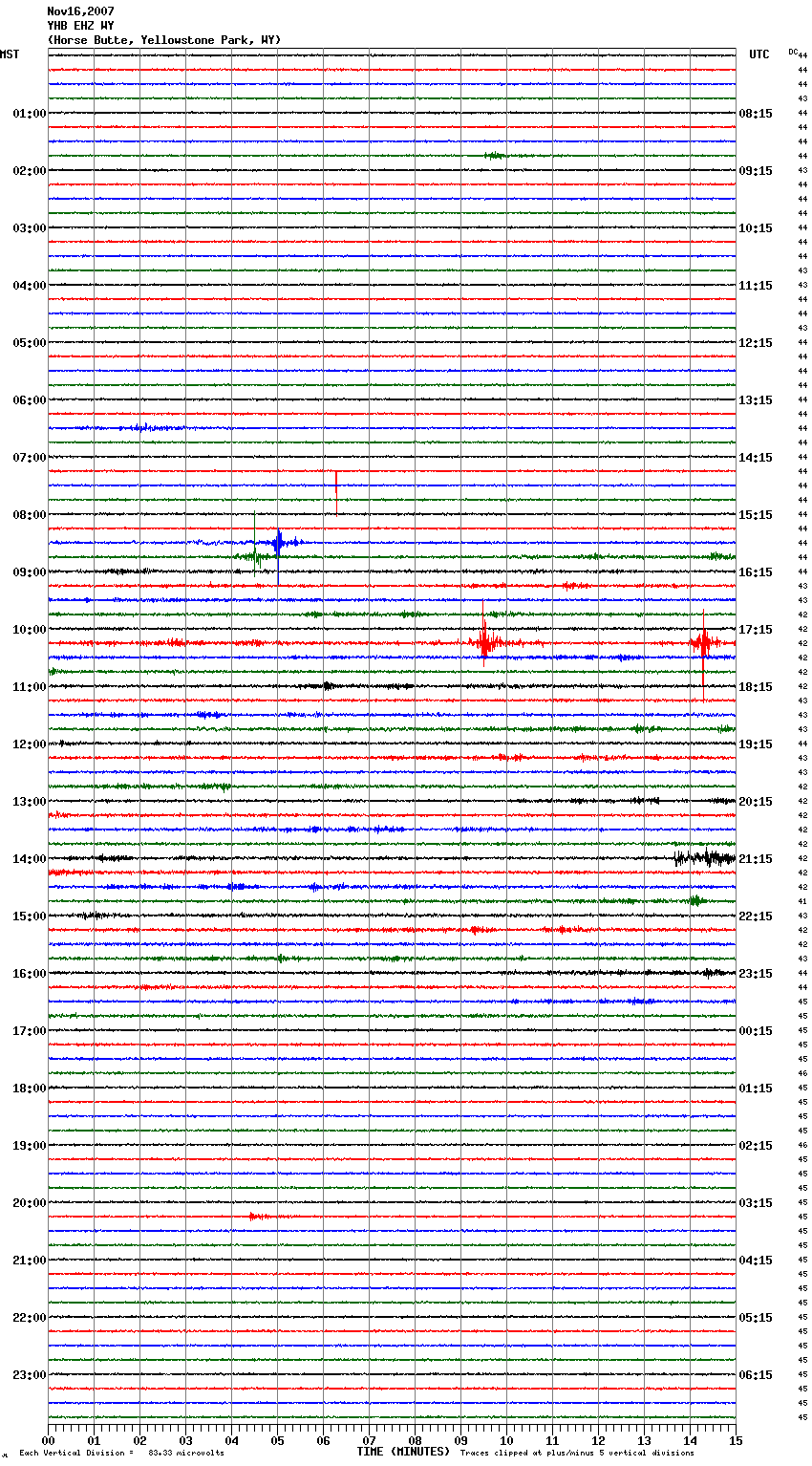Click the 19:15 UTC time label

756,744
